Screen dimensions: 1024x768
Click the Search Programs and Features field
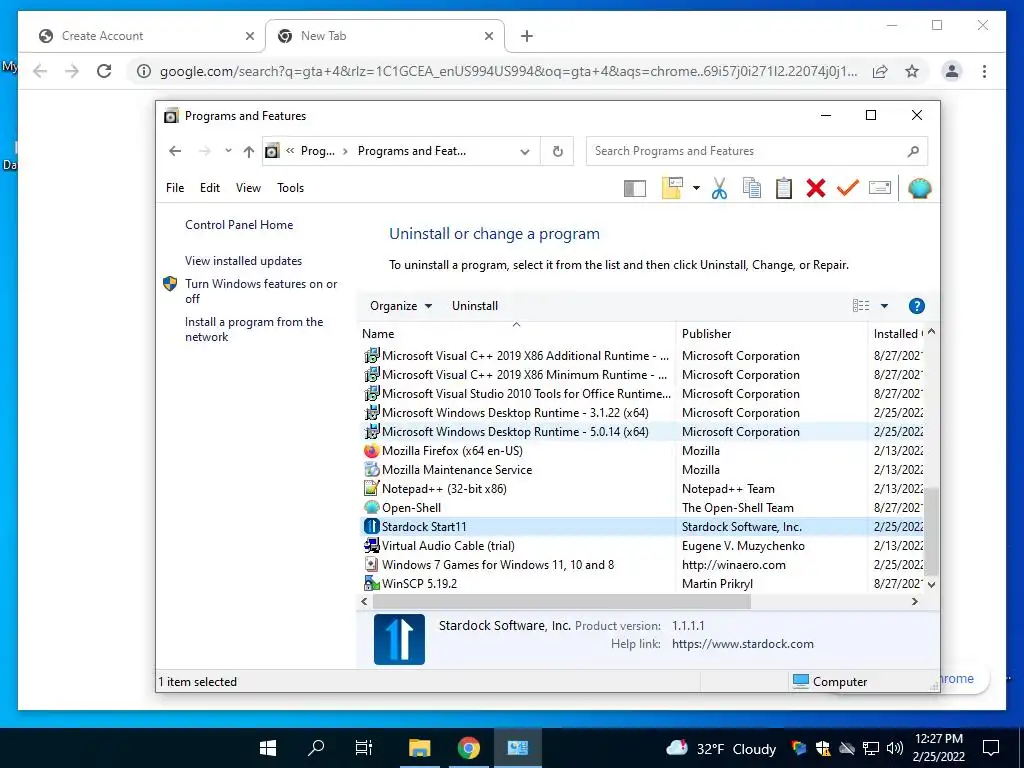756,151
